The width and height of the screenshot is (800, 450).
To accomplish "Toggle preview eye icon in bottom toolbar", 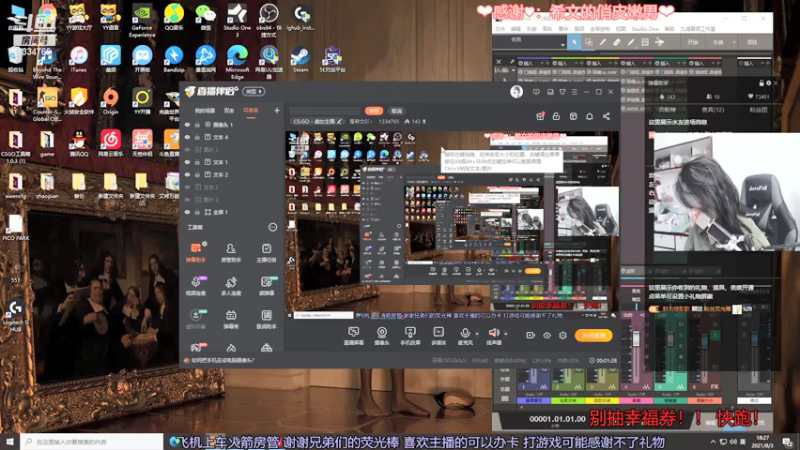I will [546, 335].
